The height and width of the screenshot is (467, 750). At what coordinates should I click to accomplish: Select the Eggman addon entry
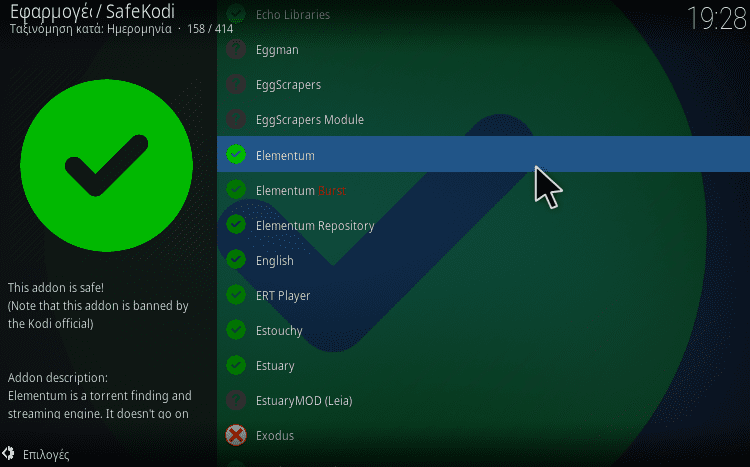[484, 49]
